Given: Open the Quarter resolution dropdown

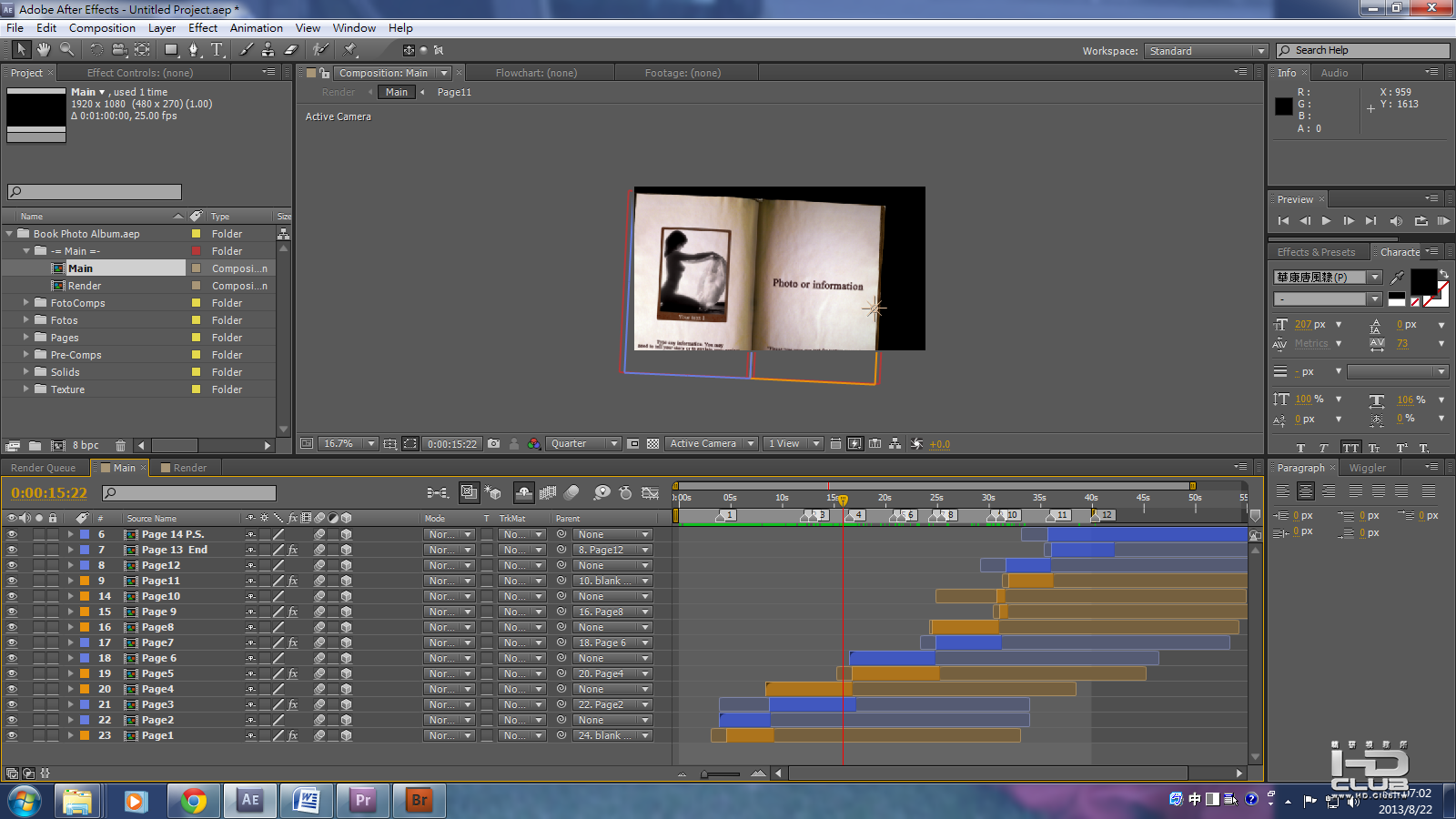Looking at the screenshot, I should (x=583, y=444).
